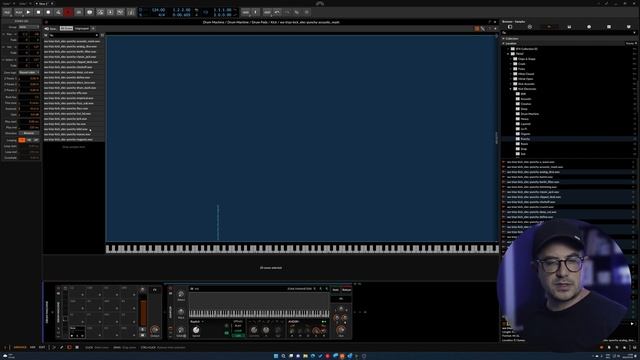Select the highlighted tab left of Keygroups
This screenshot has width=640, height=360.
pyautogui.click(x=66, y=29)
